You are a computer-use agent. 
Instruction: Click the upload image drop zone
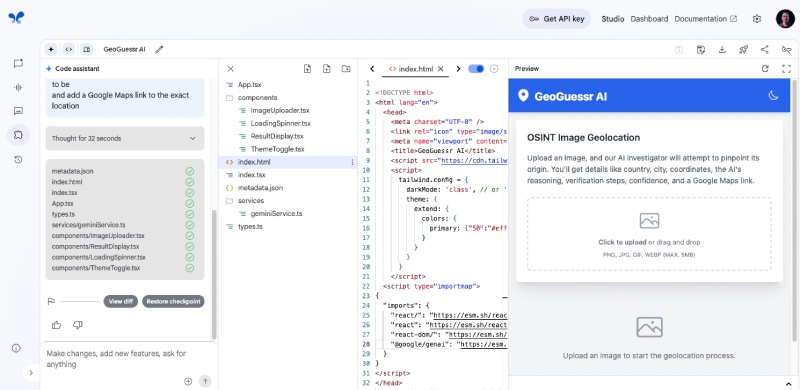[649, 234]
